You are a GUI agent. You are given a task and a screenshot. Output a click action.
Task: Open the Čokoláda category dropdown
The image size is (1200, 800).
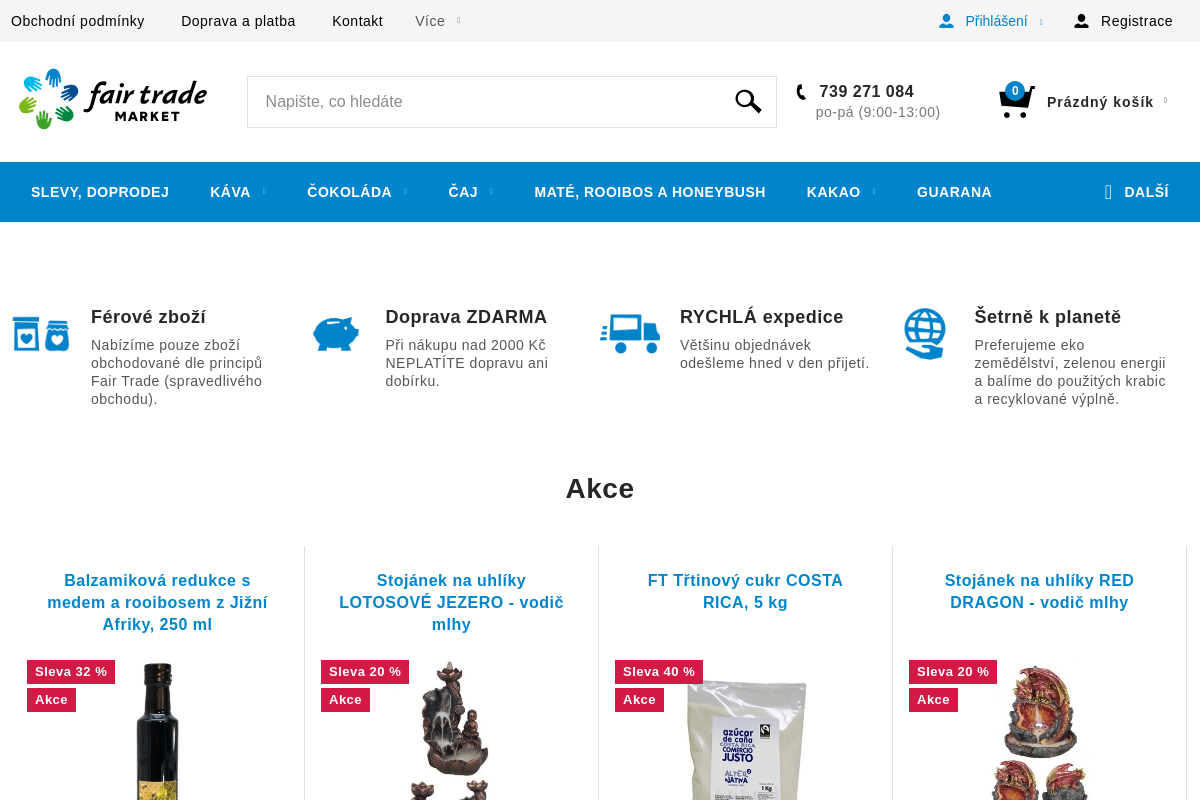(x=356, y=192)
